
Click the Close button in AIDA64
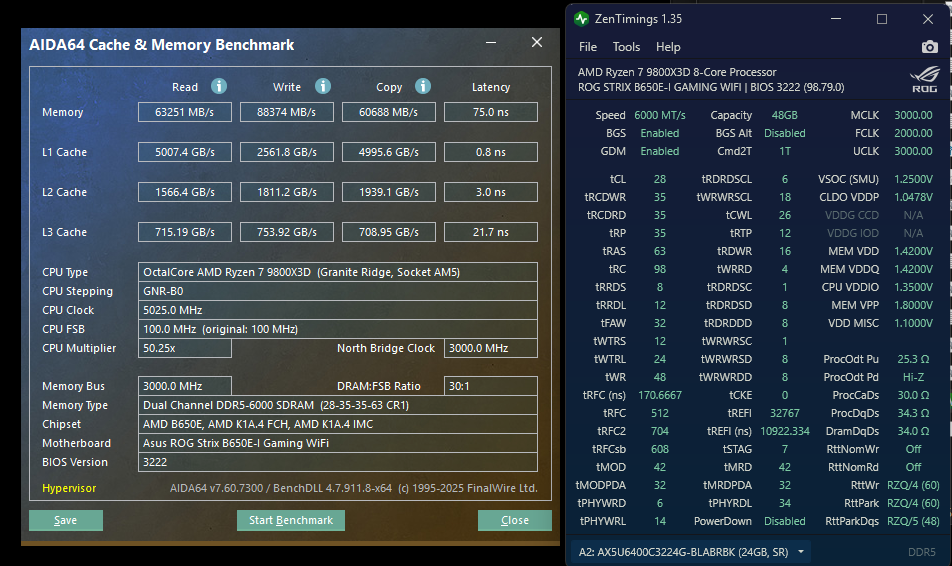[515, 520]
